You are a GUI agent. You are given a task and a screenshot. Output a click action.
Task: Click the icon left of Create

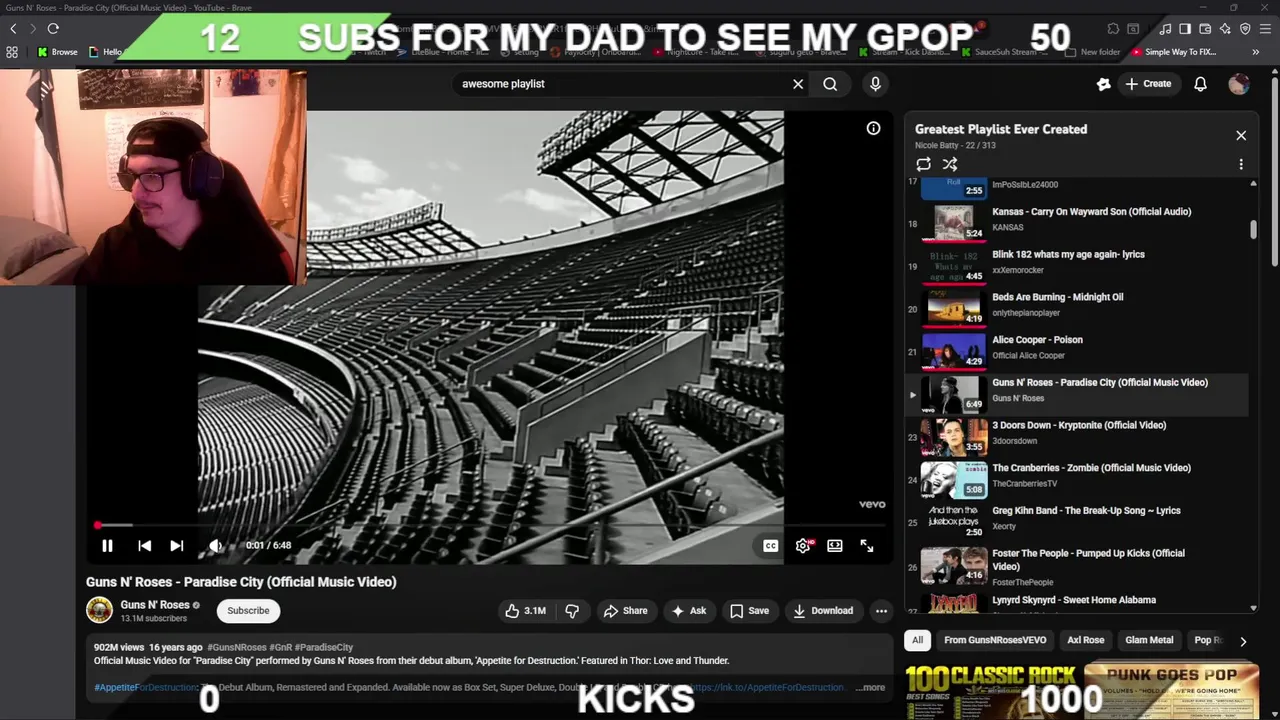tap(1103, 84)
